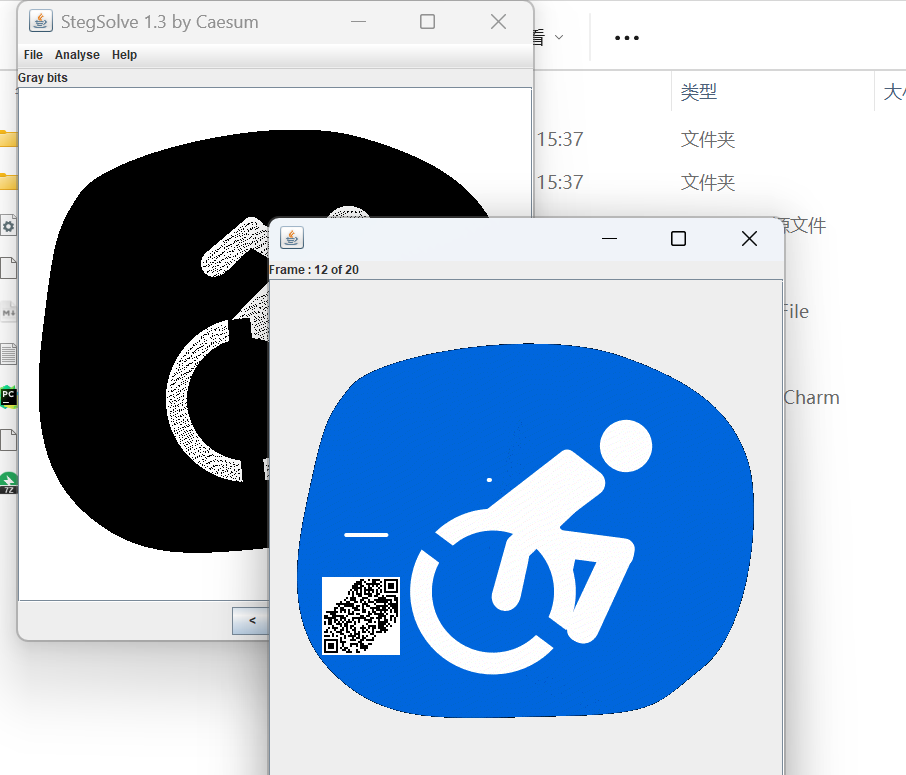Open the Analyse menu in StegSolve
This screenshot has width=906, height=775.
click(x=77, y=55)
